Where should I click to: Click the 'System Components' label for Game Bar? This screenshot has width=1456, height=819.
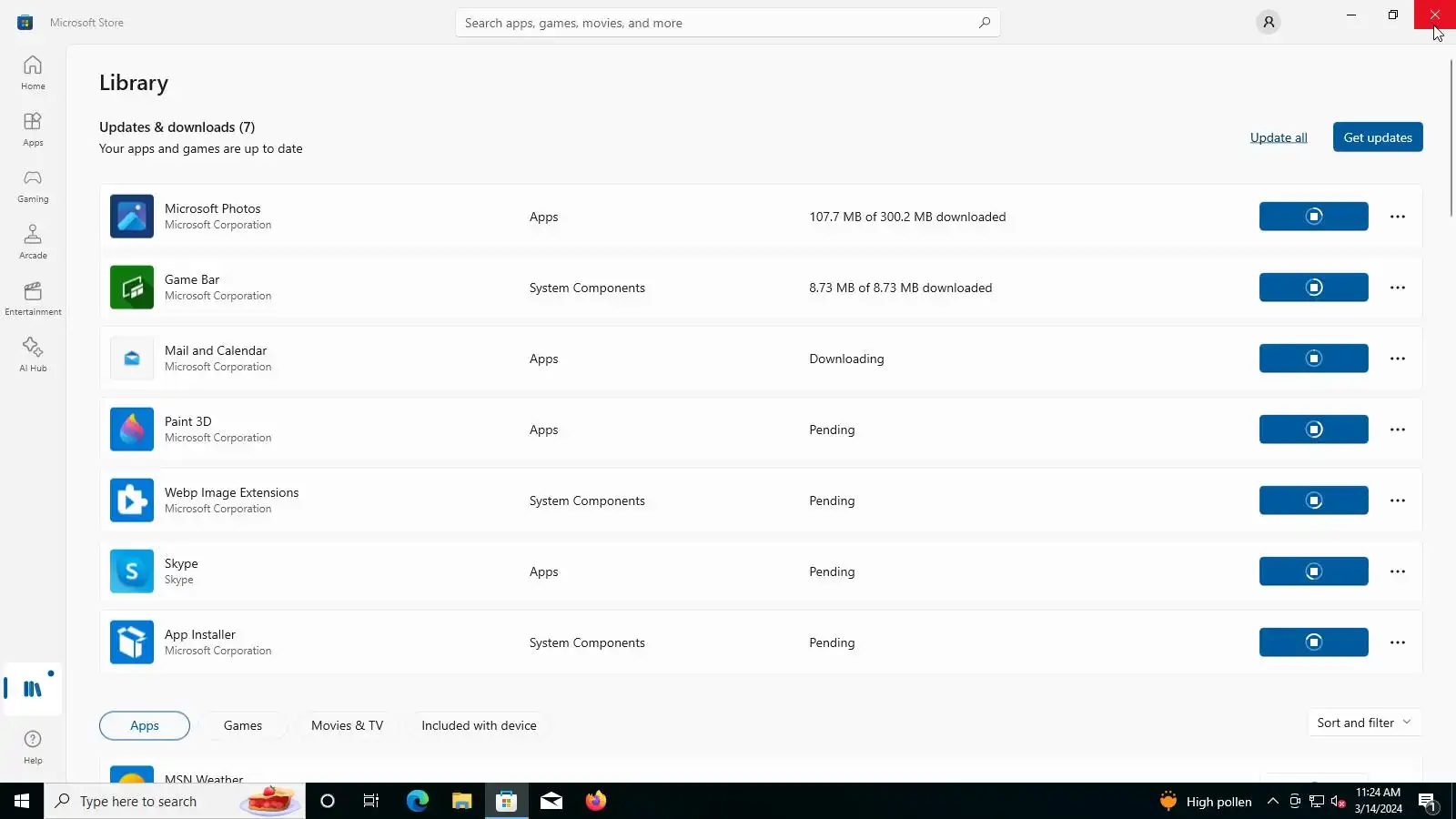click(x=587, y=288)
